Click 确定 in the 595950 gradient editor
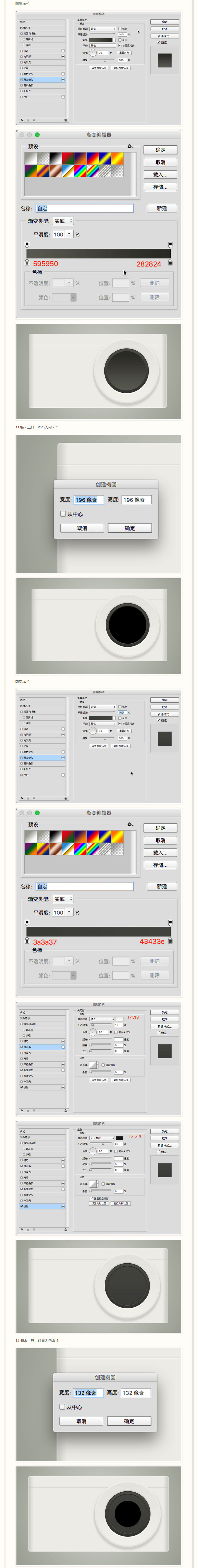Image resolution: width=198 pixels, height=1568 pixels. coord(160,150)
